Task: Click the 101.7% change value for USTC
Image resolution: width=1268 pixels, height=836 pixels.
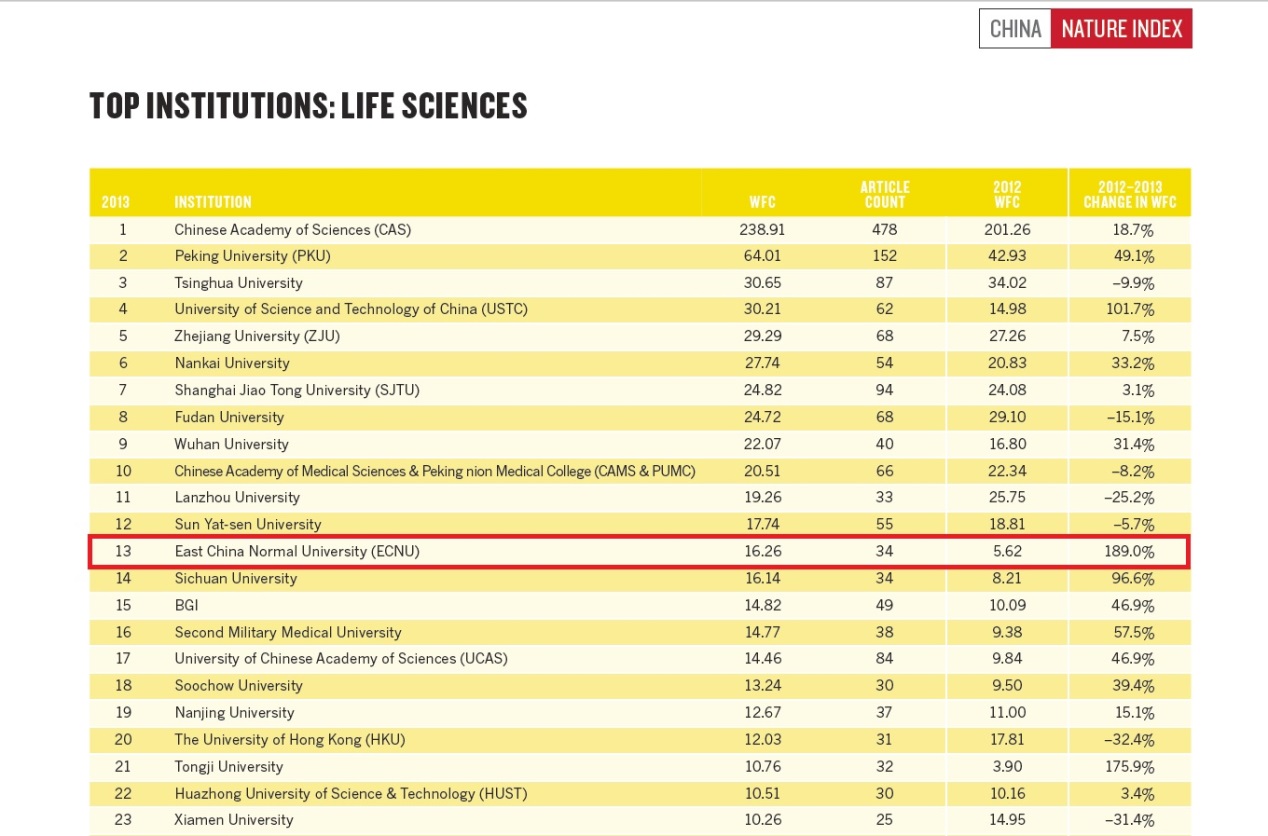Action: pos(1131,309)
